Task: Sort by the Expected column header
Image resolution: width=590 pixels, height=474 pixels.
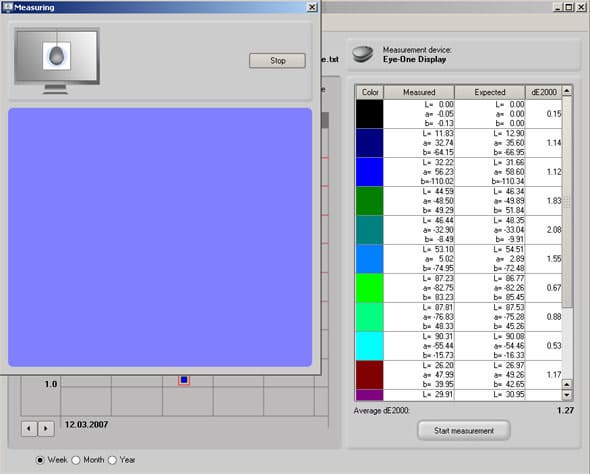Action: [490, 92]
